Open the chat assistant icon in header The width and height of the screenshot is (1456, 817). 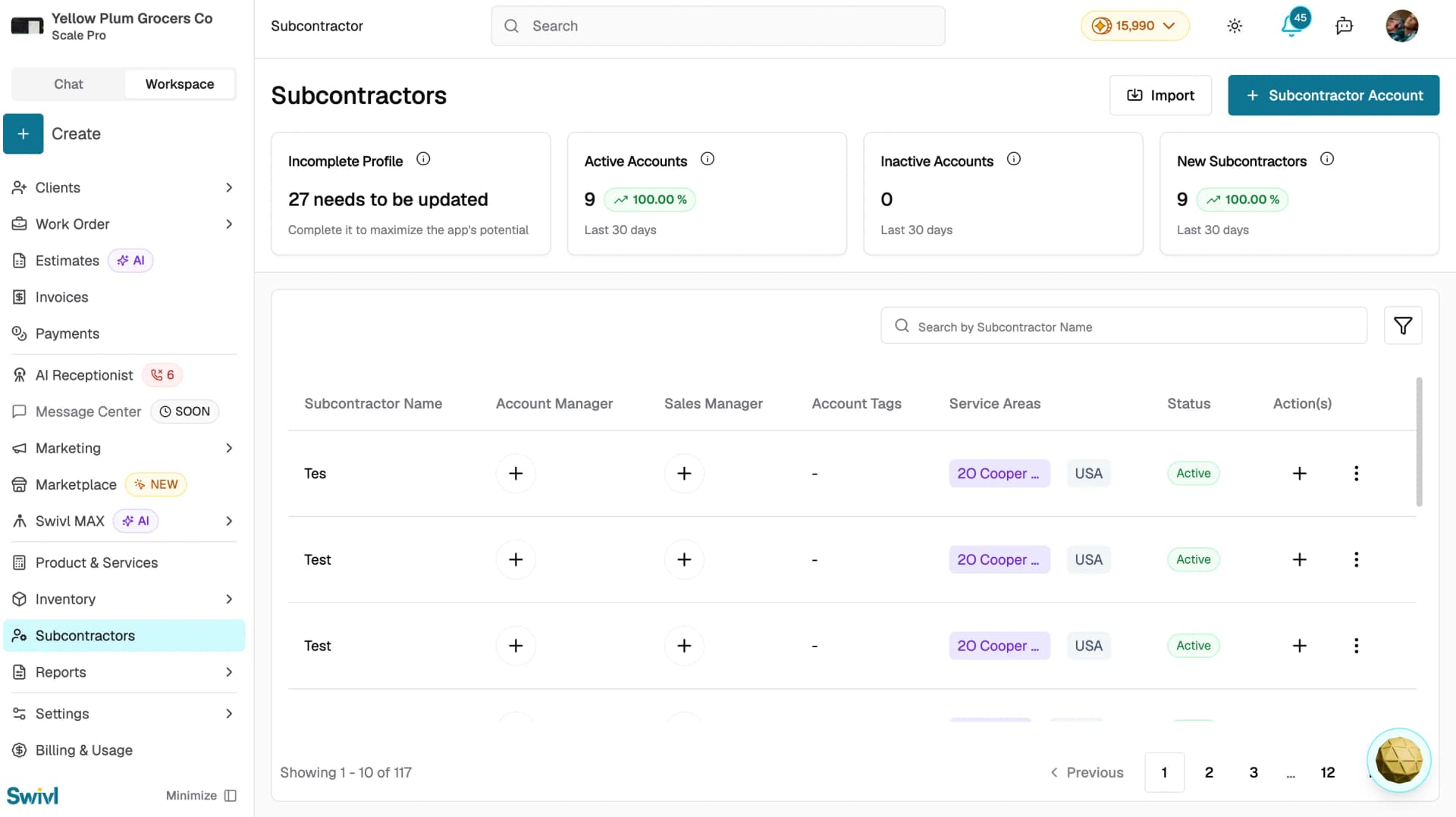point(1344,26)
